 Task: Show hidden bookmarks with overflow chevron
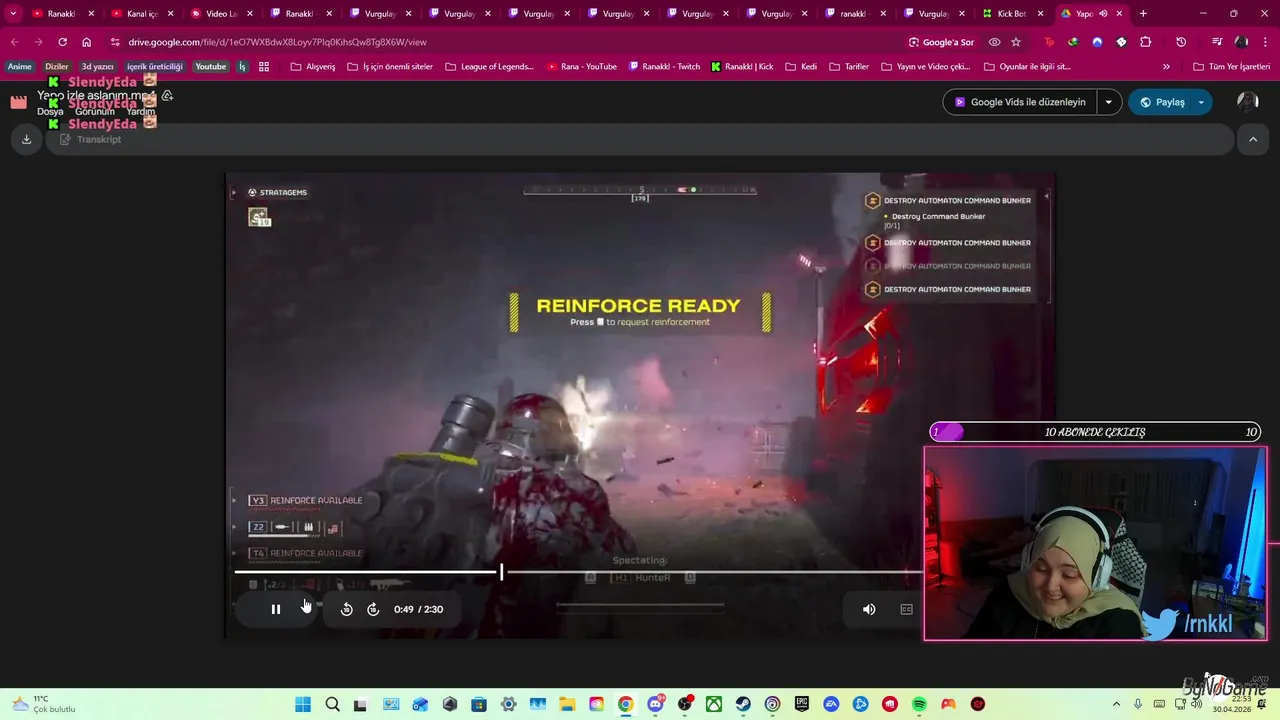[1166, 67]
